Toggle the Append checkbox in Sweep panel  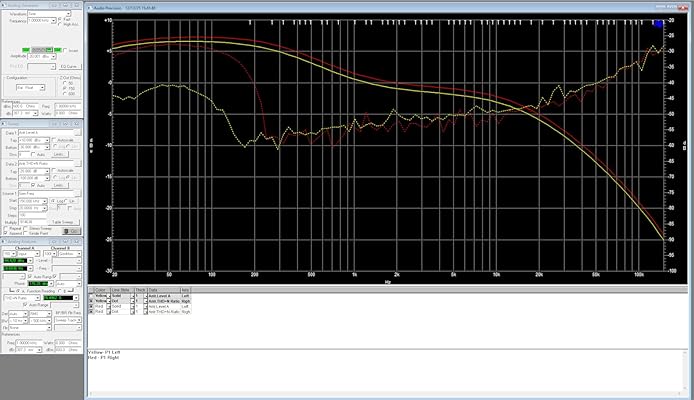pyautogui.click(x=8, y=231)
